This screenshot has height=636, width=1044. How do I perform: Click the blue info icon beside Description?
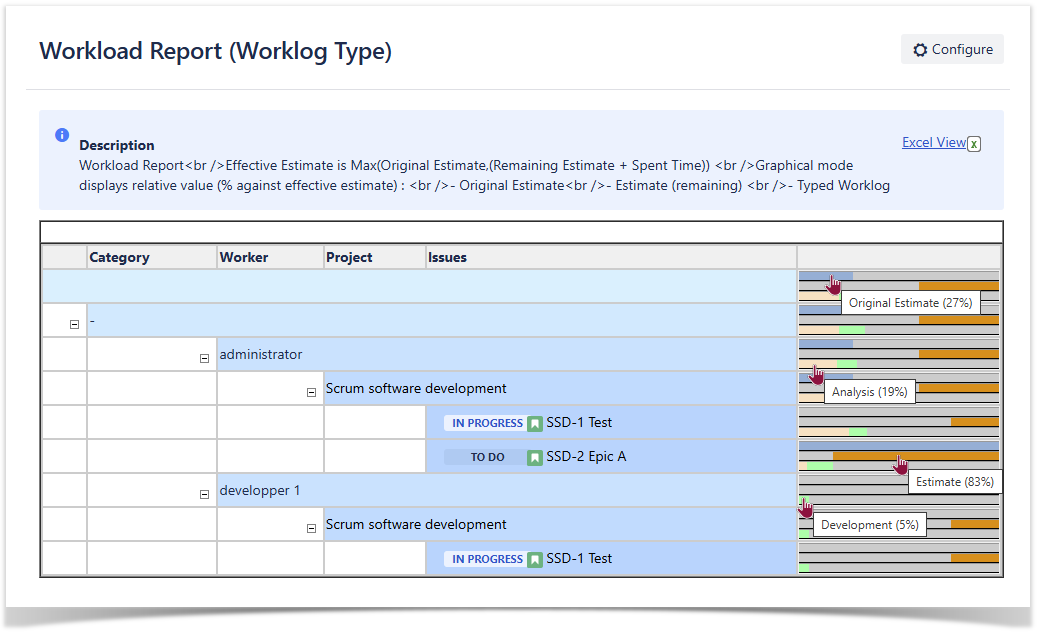(62, 135)
